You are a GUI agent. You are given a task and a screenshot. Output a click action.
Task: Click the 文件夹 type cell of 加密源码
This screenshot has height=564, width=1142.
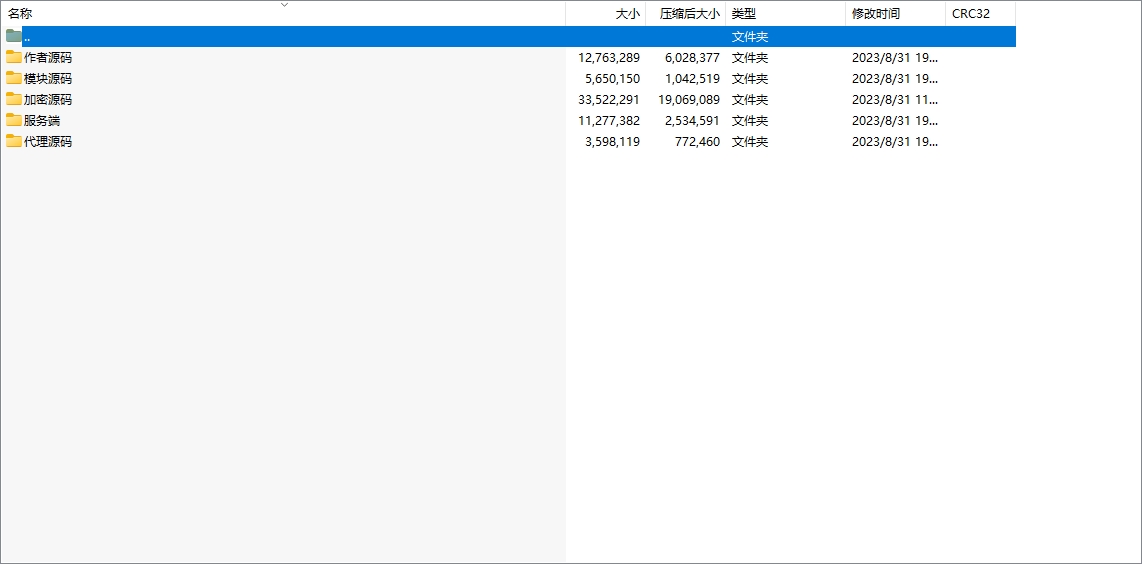pyautogui.click(x=750, y=100)
